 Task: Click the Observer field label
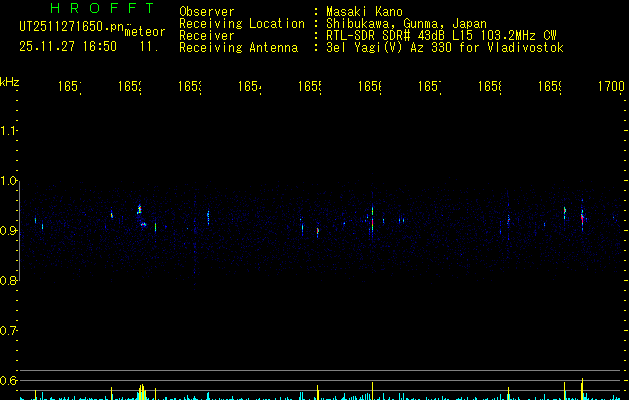[x=207, y=11]
